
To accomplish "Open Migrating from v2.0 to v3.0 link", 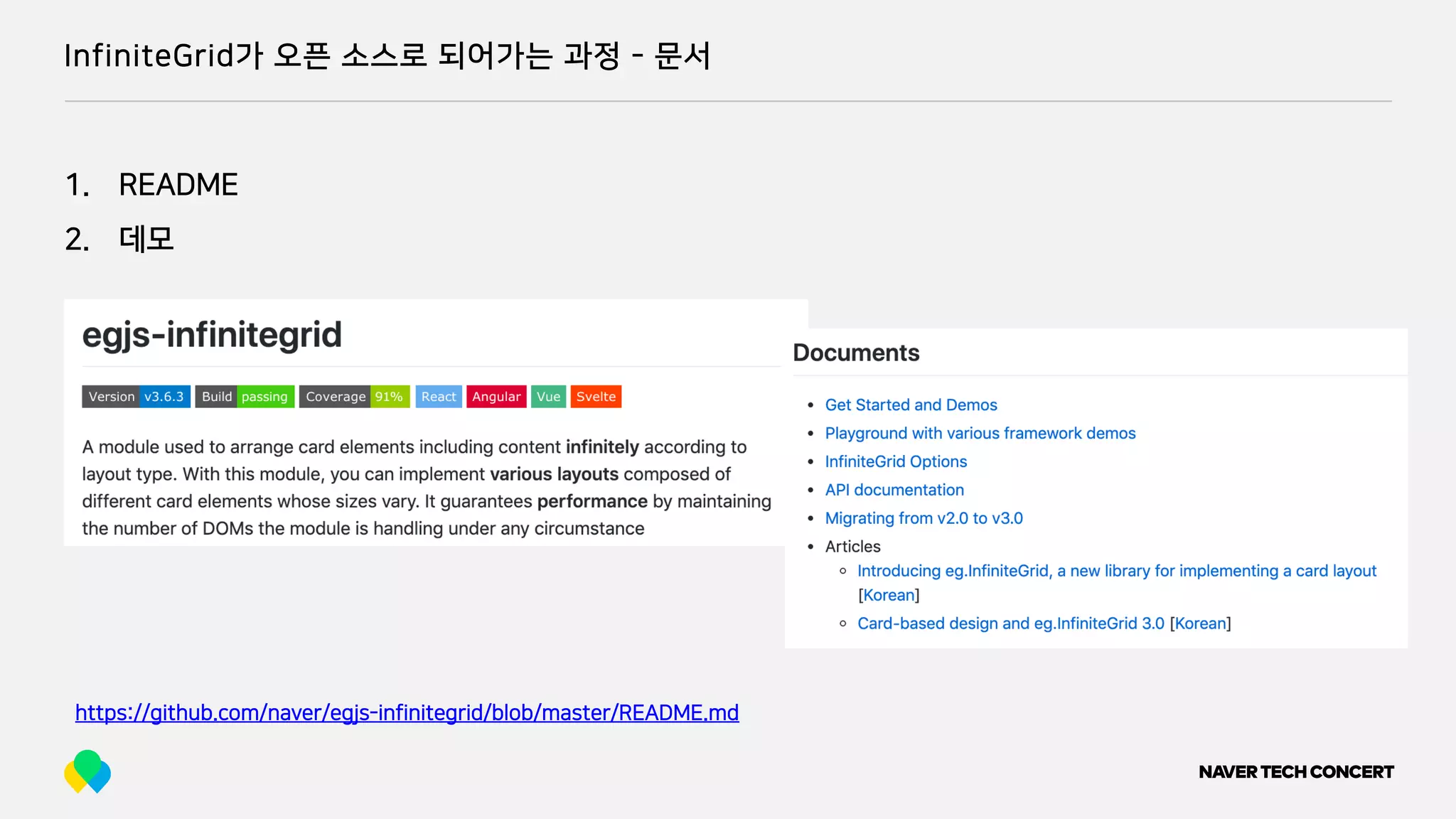I will [x=924, y=518].
